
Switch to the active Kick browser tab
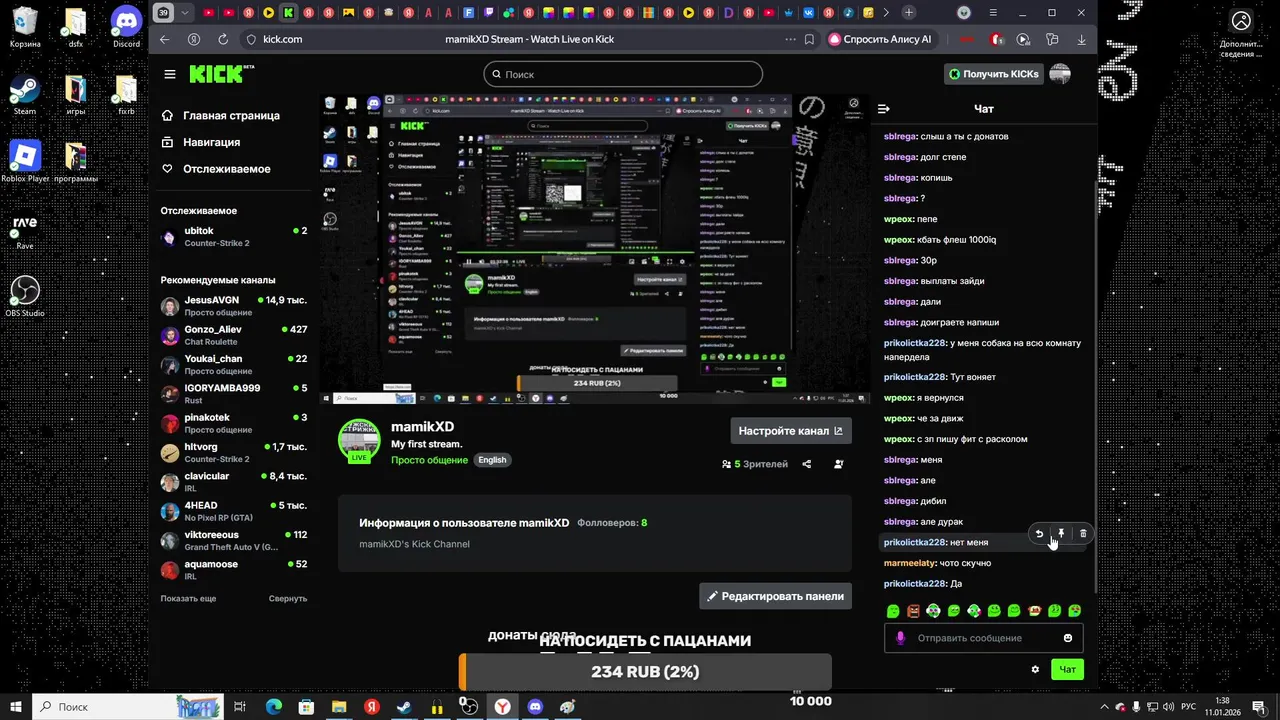tap(288, 12)
